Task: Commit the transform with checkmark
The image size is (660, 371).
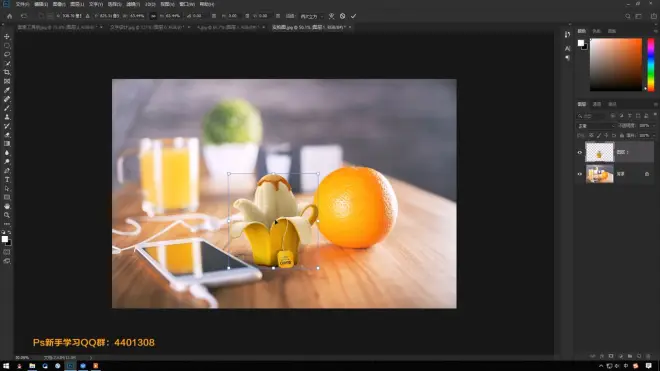Action: pyautogui.click(x=353, y=16)
